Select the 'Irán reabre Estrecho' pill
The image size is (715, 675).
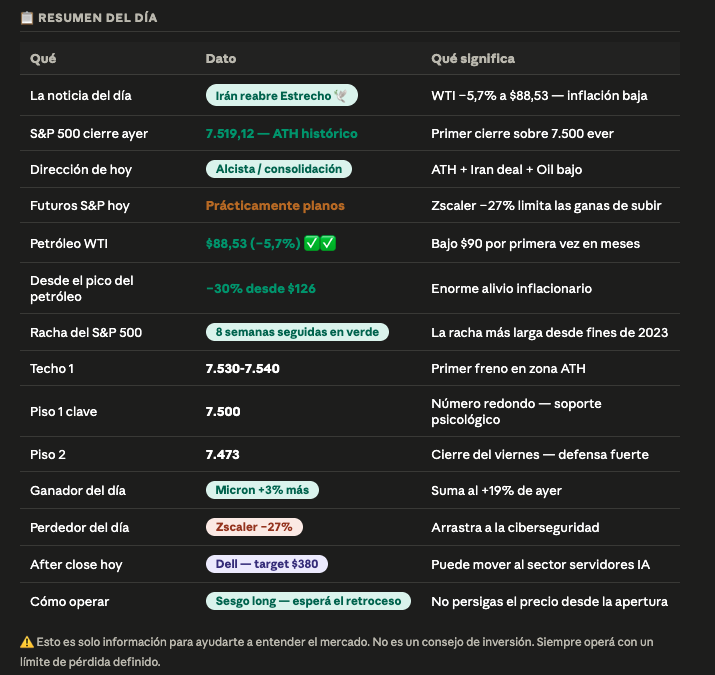point(281,95)
